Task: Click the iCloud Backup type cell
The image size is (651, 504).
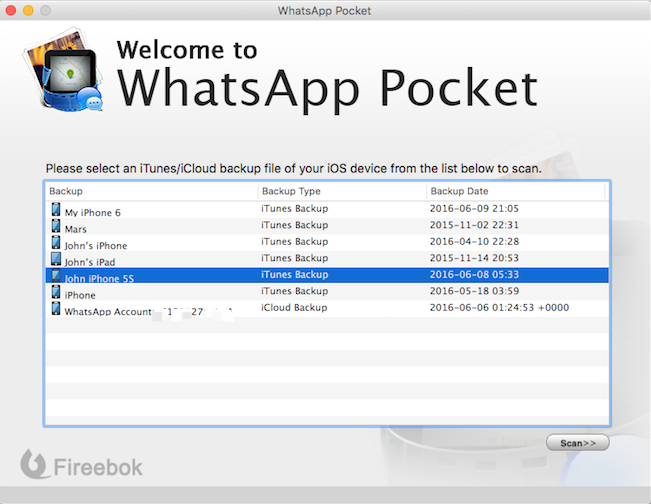Action: pos(294,308)
